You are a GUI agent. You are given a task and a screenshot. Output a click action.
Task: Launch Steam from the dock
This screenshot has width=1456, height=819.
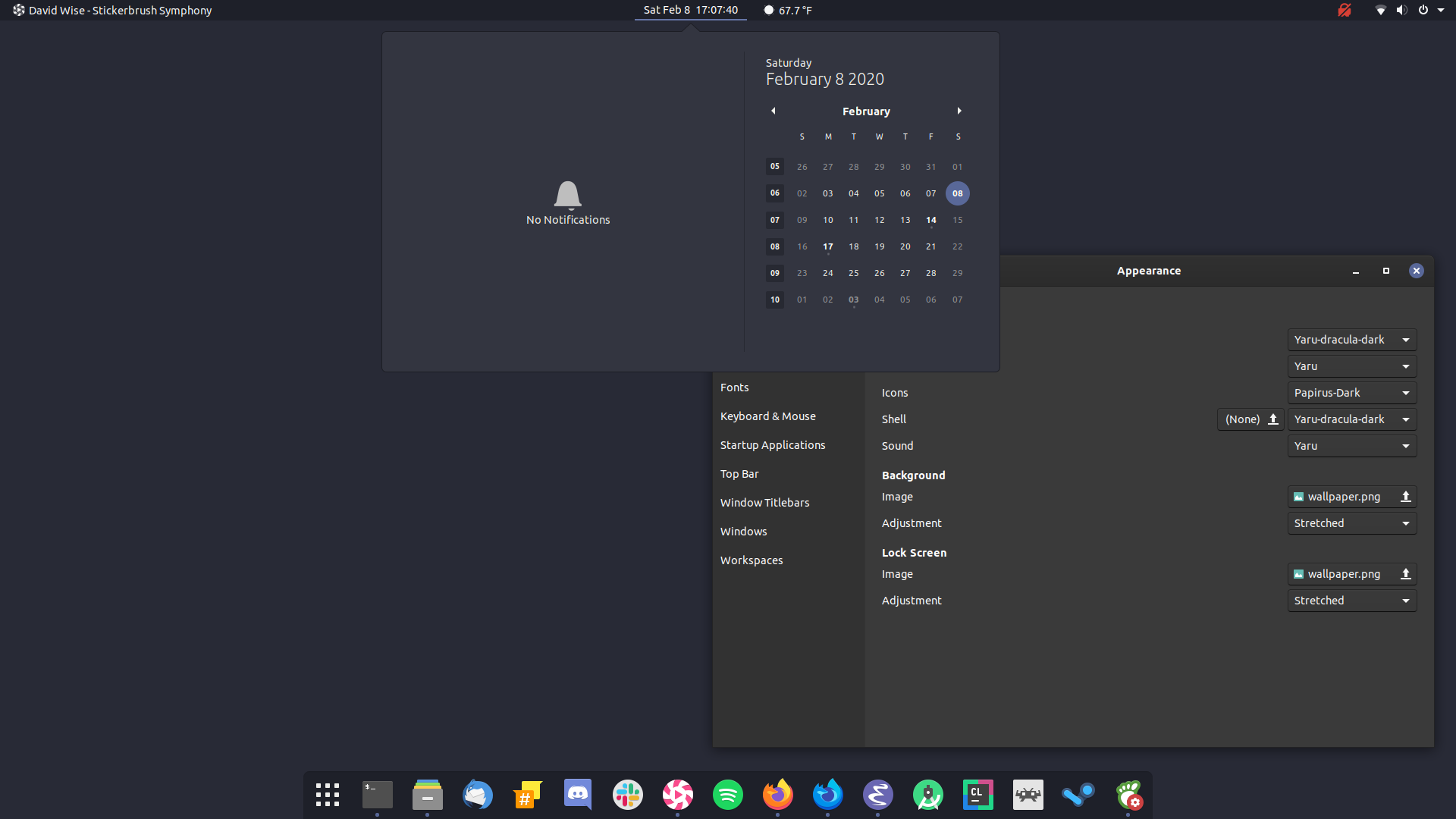click(1078, 795)
